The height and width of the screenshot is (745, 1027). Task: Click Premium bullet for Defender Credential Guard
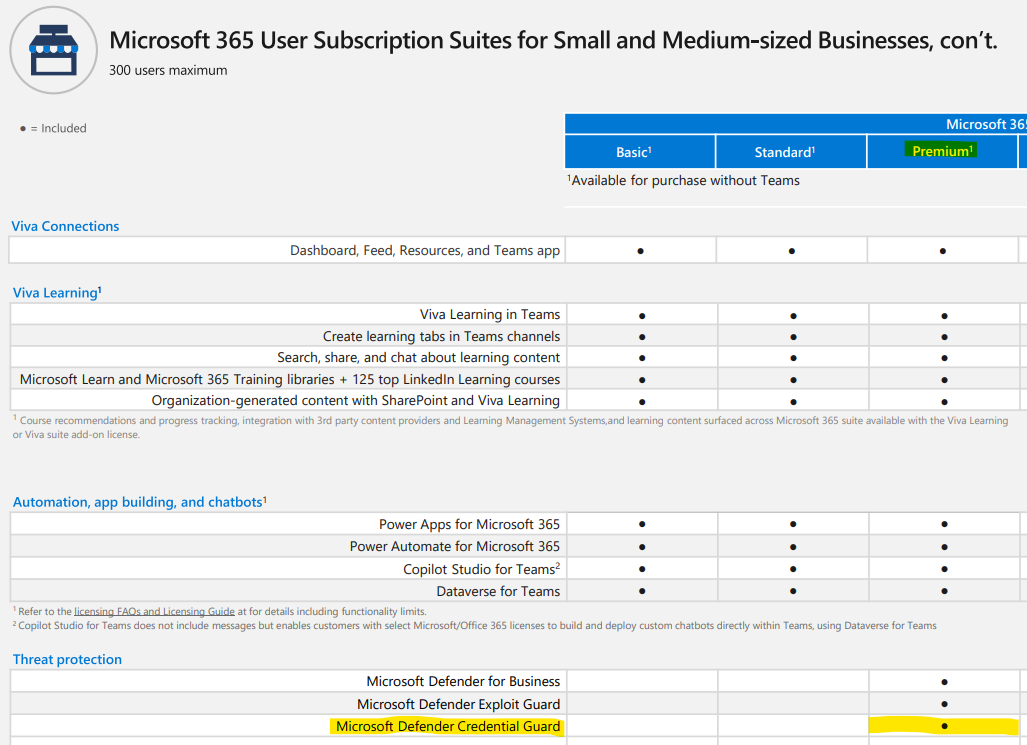click(944, 726)
